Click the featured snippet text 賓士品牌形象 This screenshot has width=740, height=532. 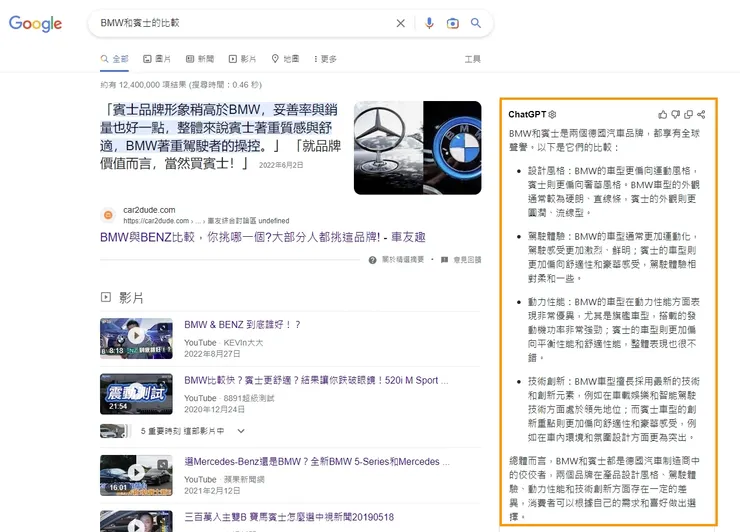[x=220, y=136]
